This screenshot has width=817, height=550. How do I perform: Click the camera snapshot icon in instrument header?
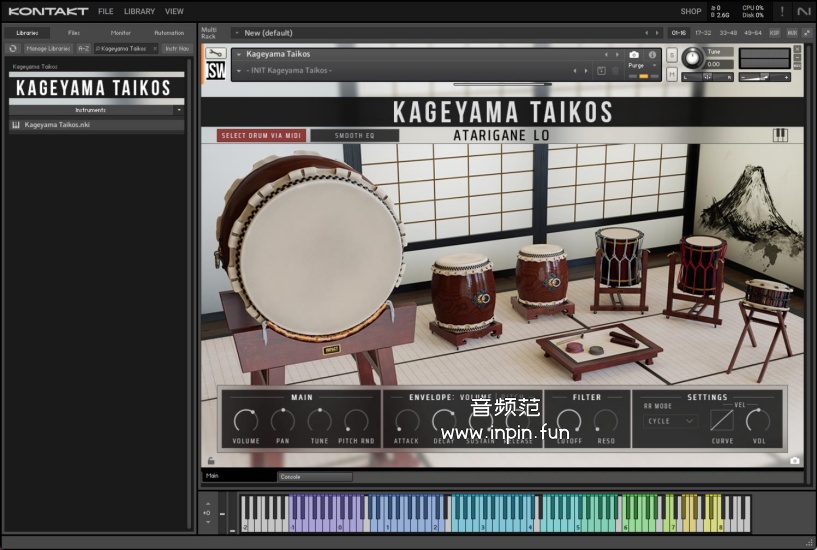[634, 55]
